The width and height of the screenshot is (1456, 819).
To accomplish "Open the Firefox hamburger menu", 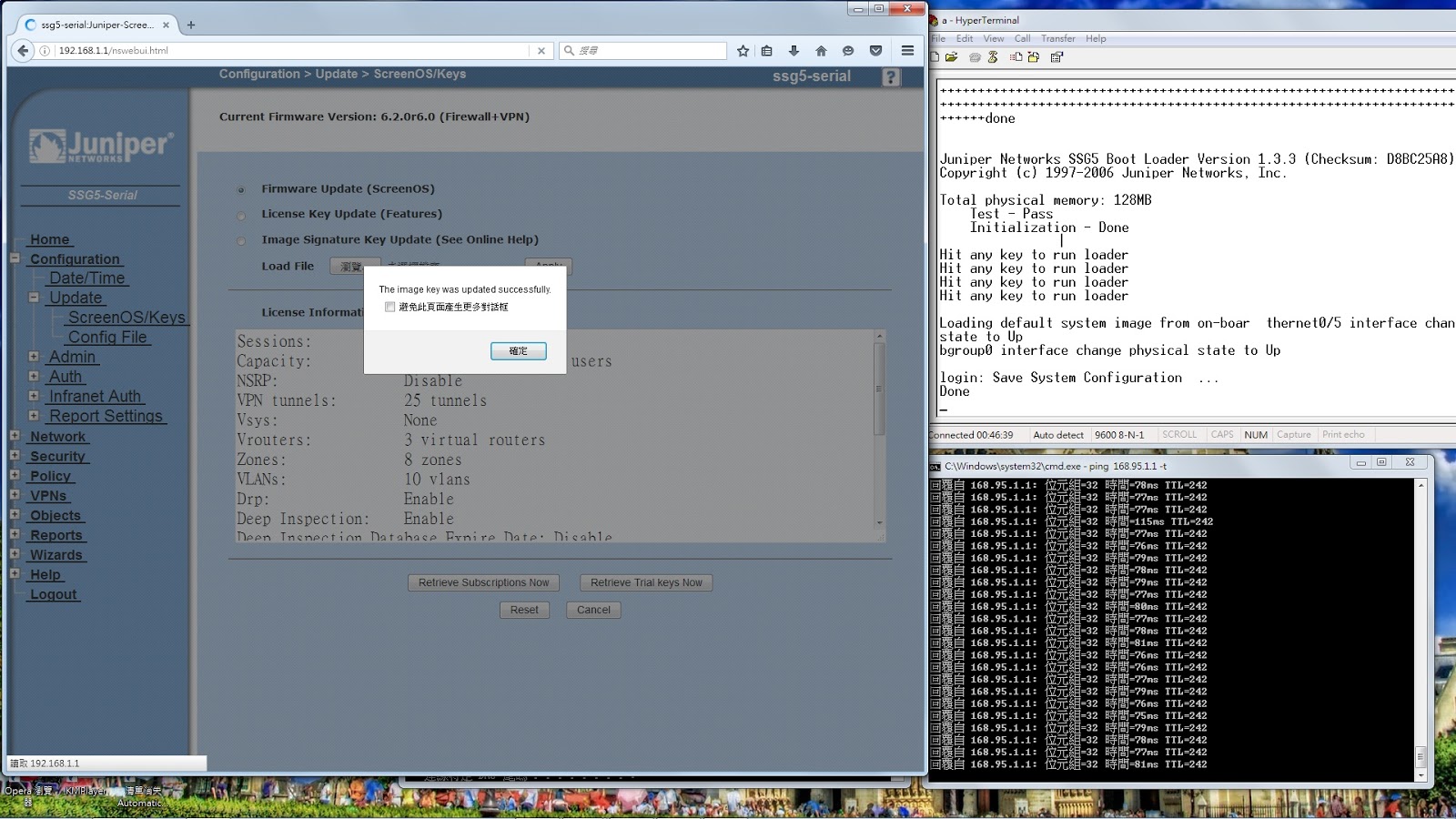I will (x=907, y=51).
